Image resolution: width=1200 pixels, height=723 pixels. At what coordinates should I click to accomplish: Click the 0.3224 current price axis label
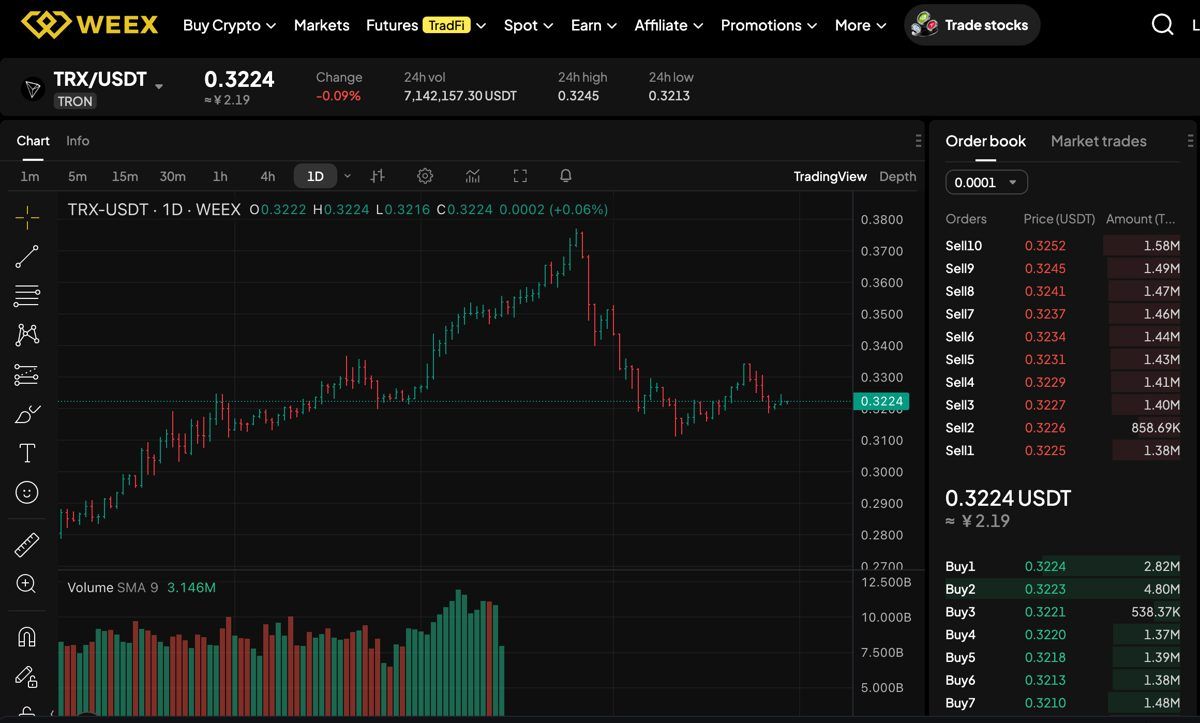[881, 402]
